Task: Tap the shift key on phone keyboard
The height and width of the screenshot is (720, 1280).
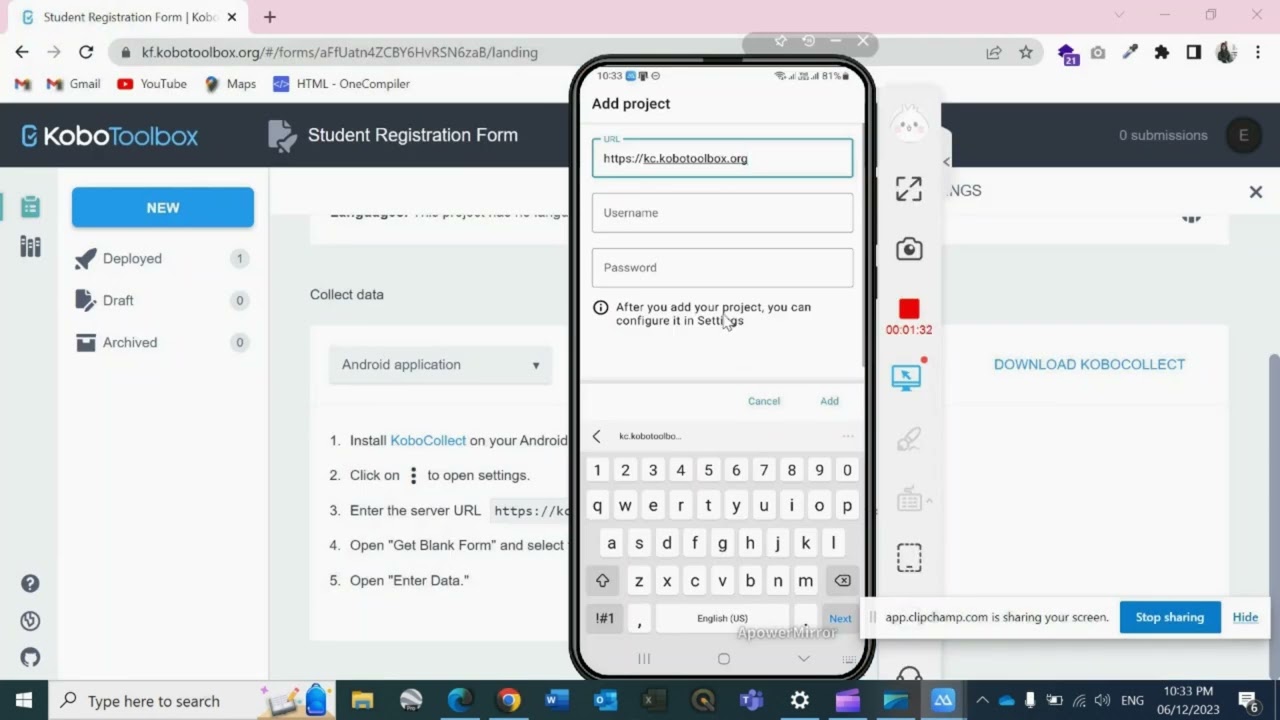Action: (x=602, y=581)
